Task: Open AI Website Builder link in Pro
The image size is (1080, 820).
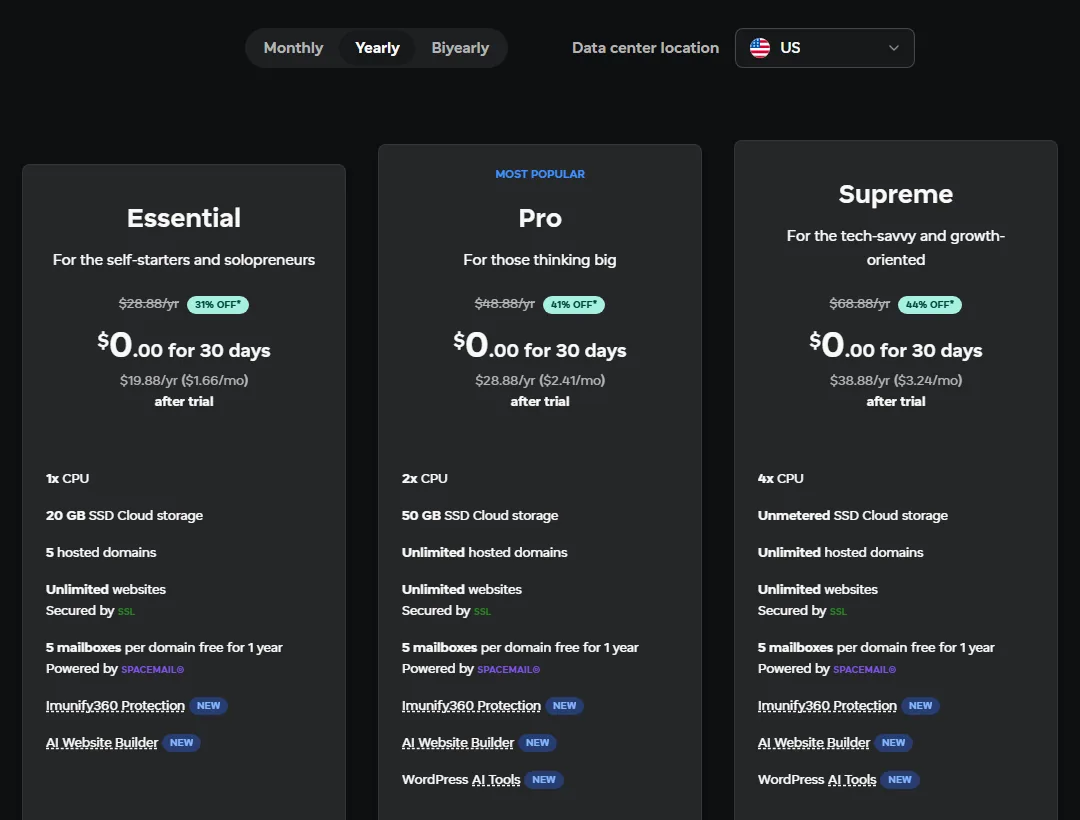Action: point(458,743)
